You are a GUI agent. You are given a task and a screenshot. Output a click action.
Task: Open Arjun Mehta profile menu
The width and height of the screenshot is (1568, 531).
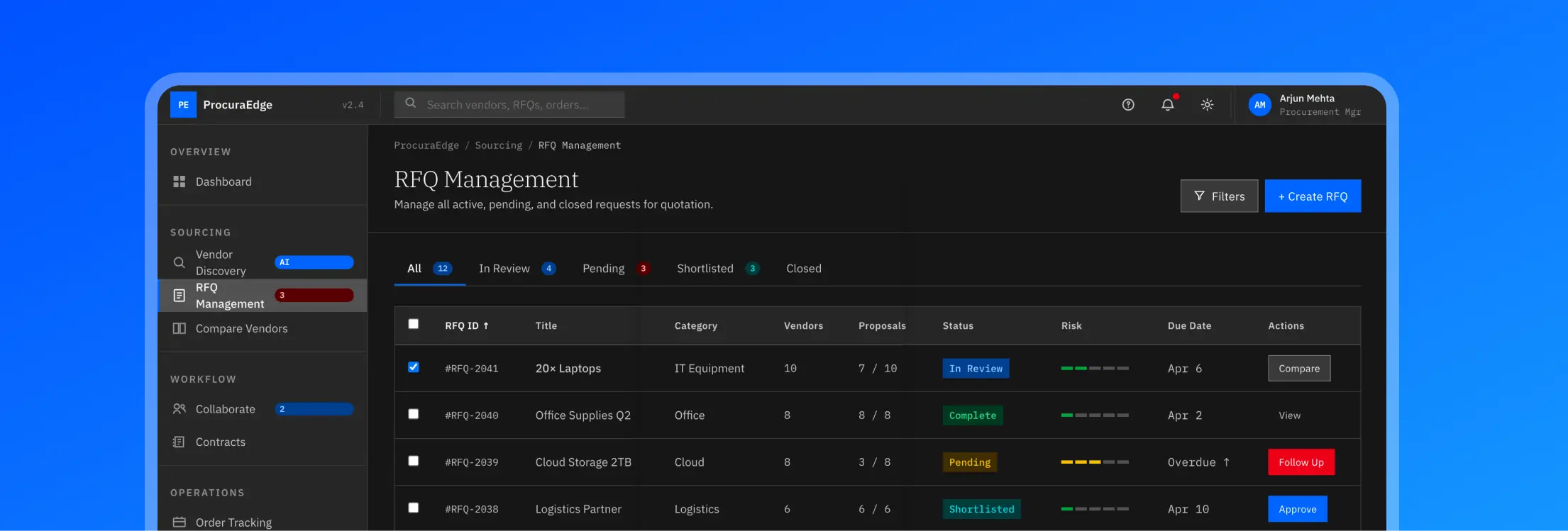tap(1305, 105)
